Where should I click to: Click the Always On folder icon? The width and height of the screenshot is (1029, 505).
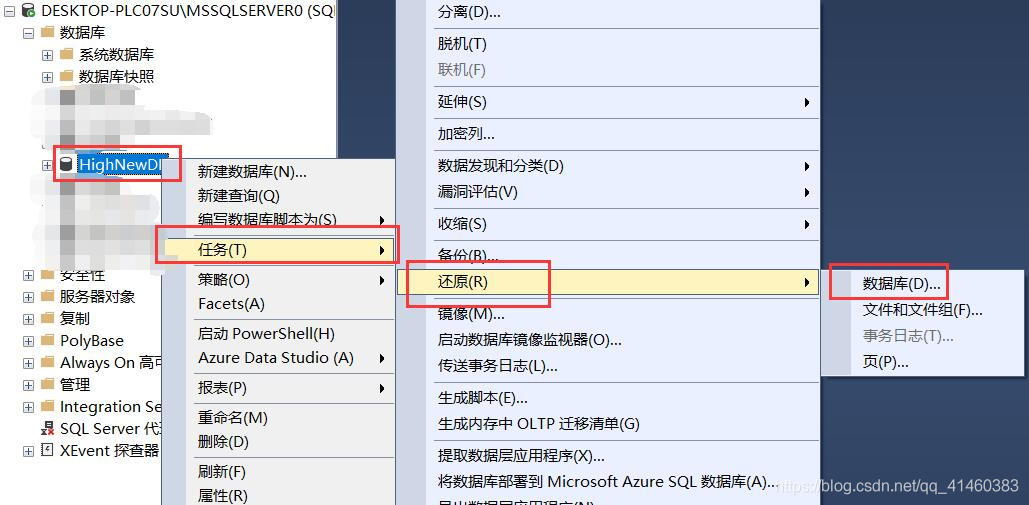pos(47,363)
